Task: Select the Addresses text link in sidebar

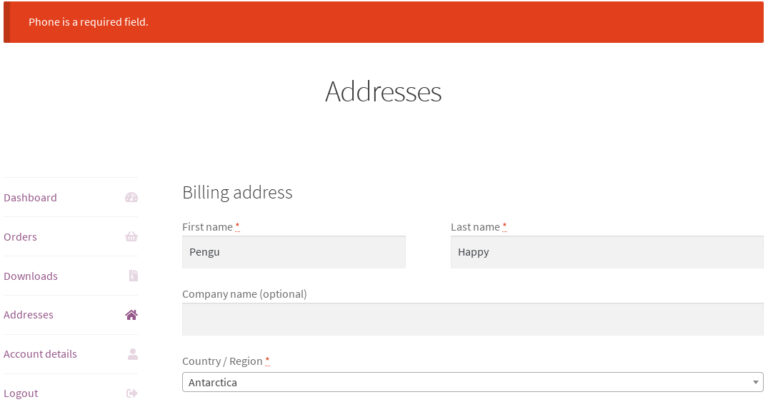Action: (x=29, y=315)
